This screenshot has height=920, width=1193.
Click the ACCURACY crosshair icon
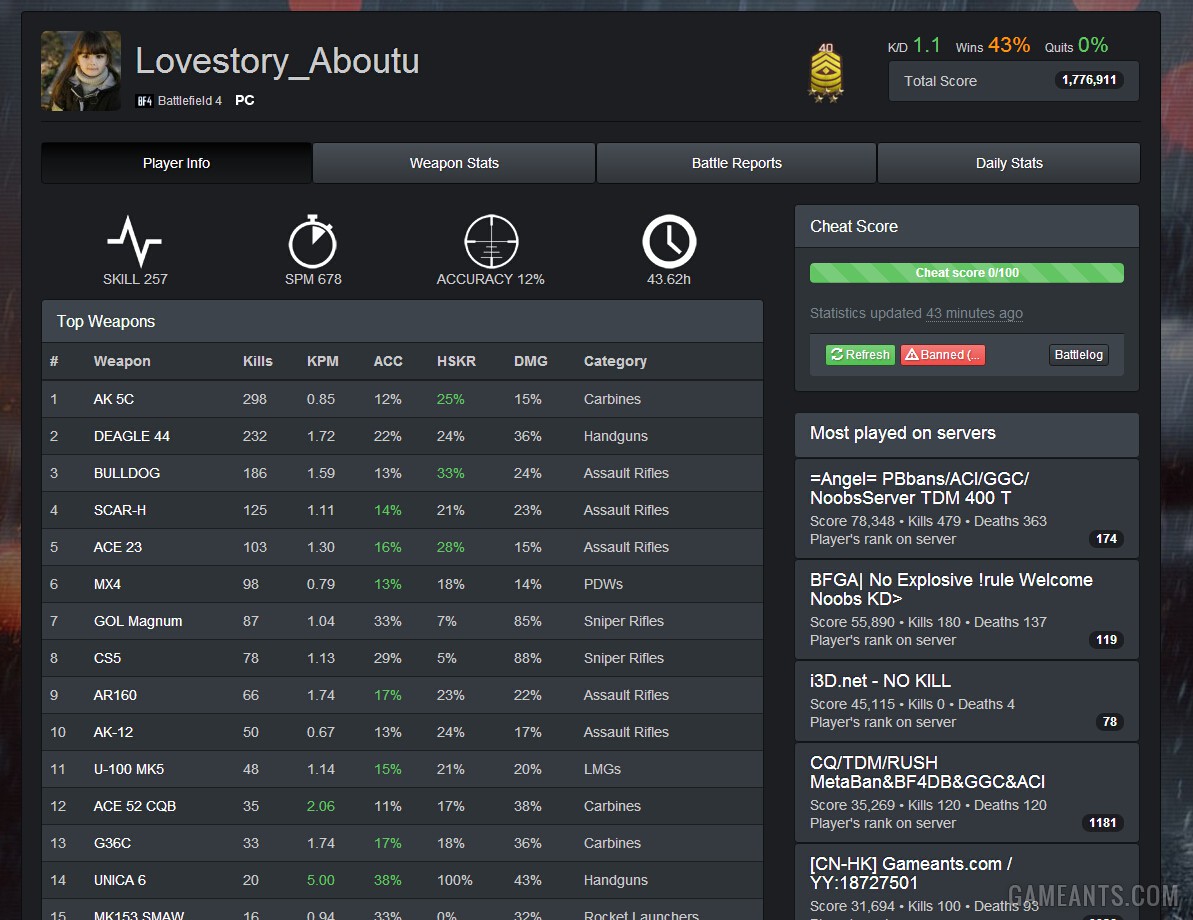pos(492,241)
